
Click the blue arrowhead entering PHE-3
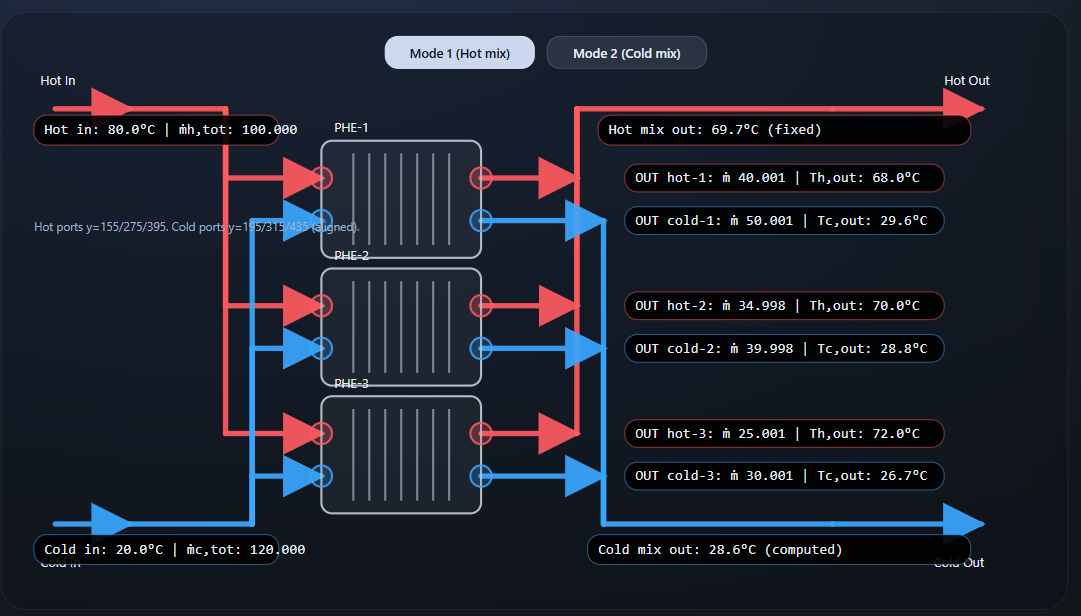click(300, 476)
